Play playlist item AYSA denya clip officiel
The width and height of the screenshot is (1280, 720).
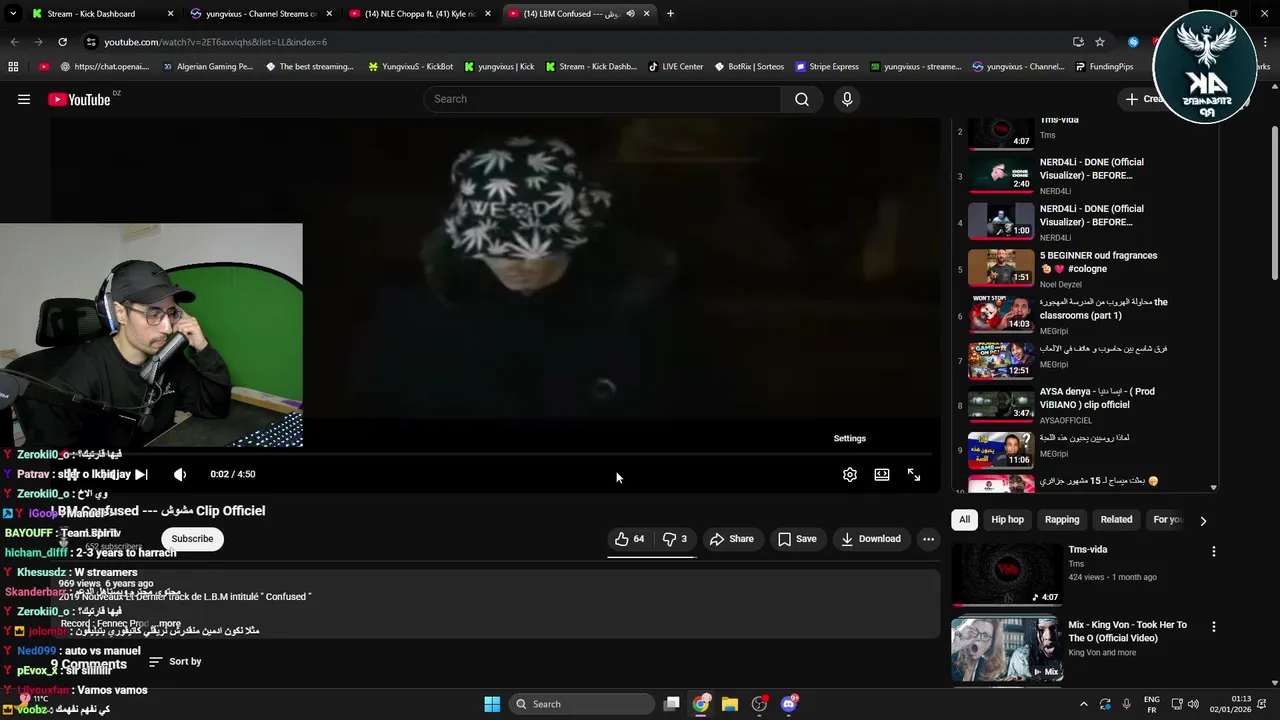(x=1085, y=405)
